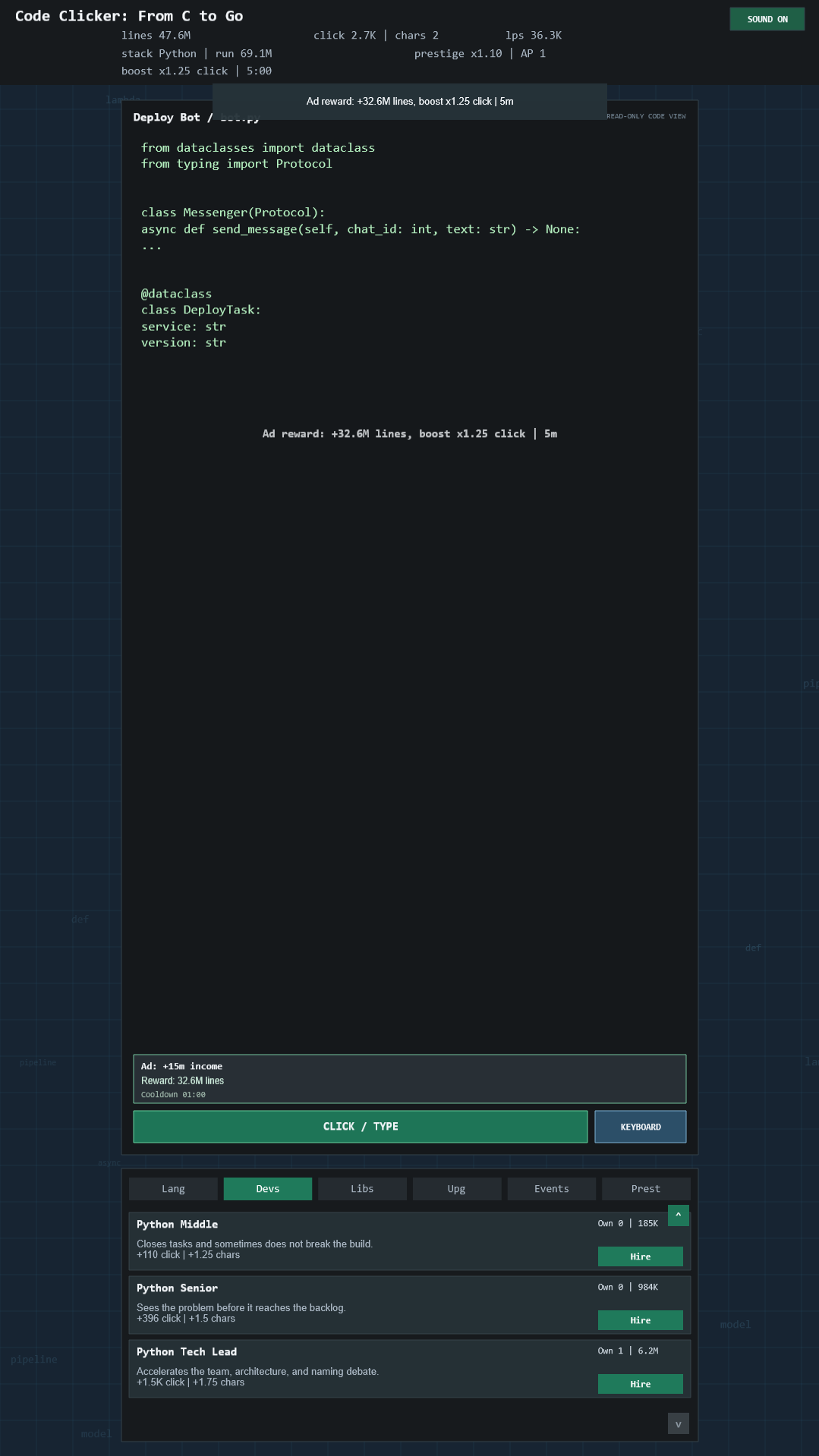The image size is (819, 1456).
Task: Select the Devs tab
Action: 268,1189
